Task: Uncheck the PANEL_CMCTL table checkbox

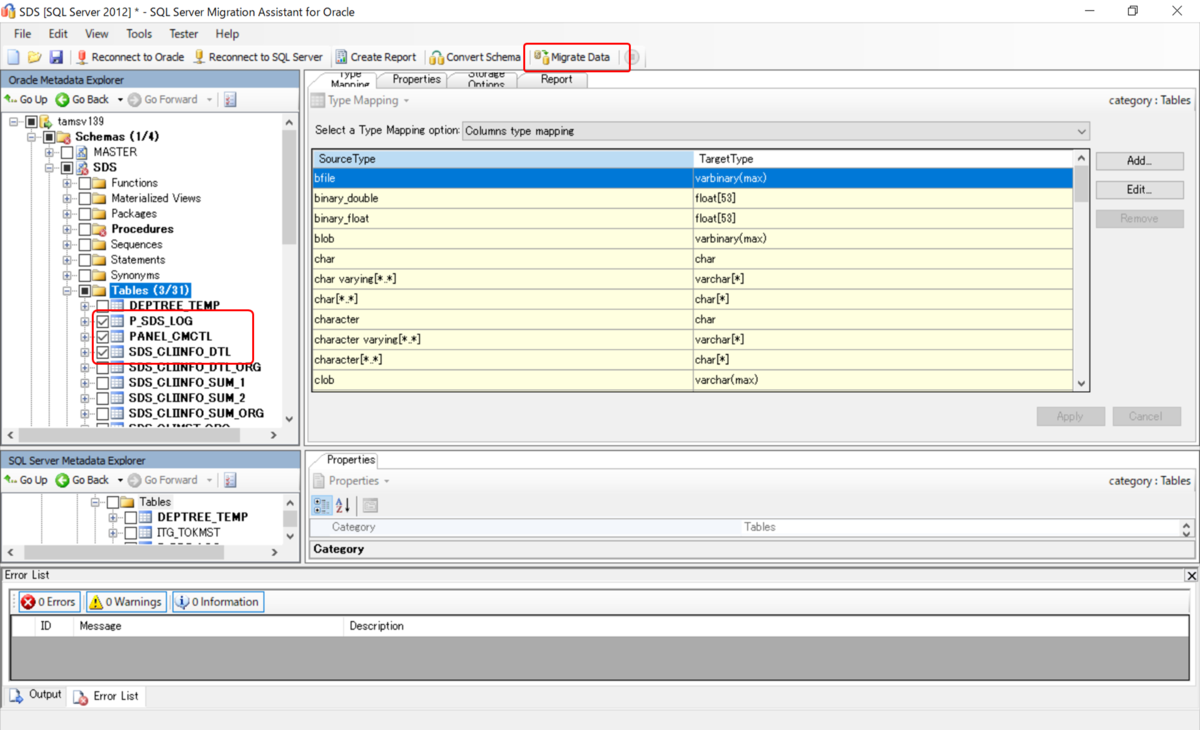Action: 103,336
